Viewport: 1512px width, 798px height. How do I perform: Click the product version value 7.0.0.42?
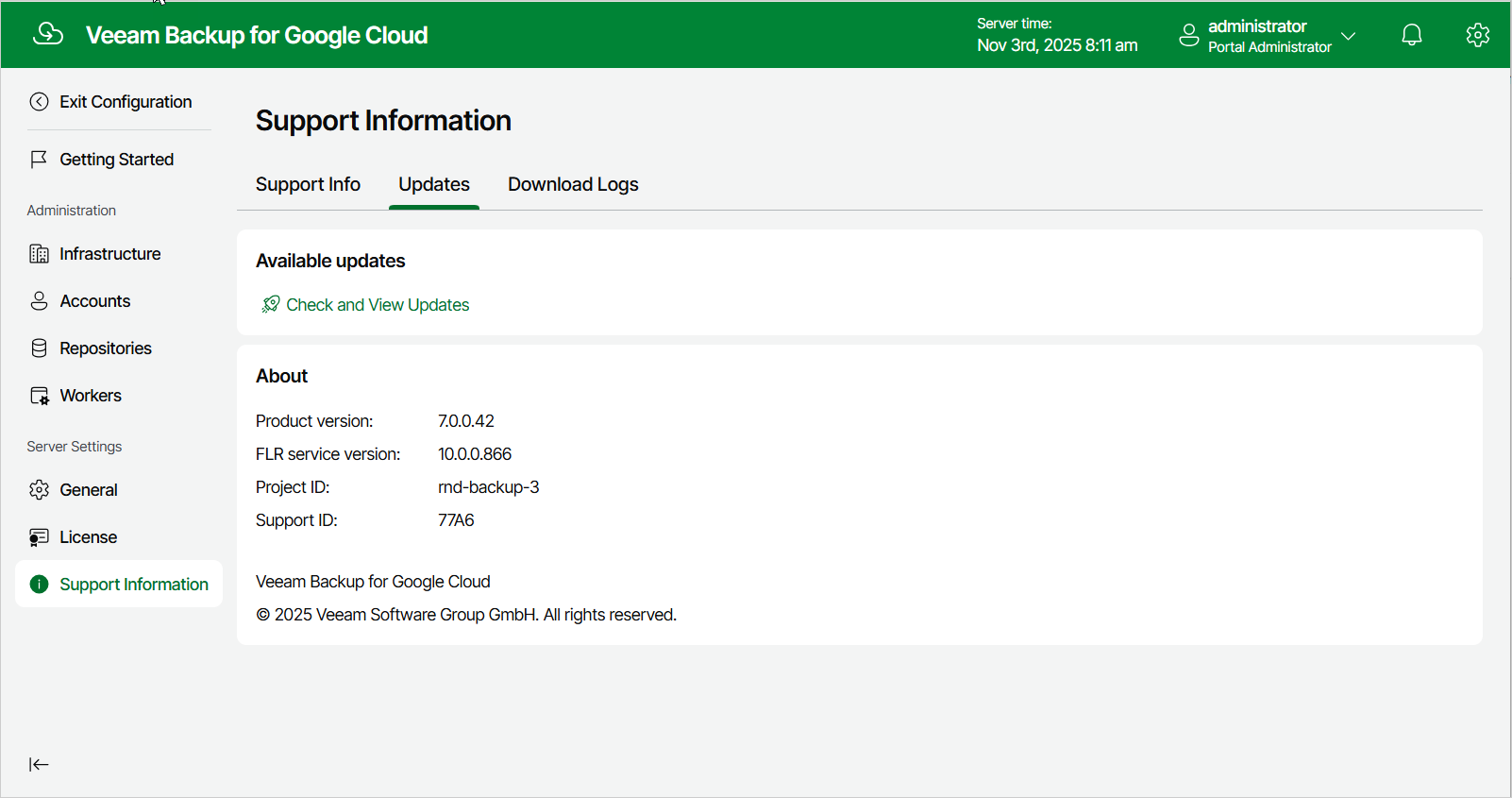point(466,421)
